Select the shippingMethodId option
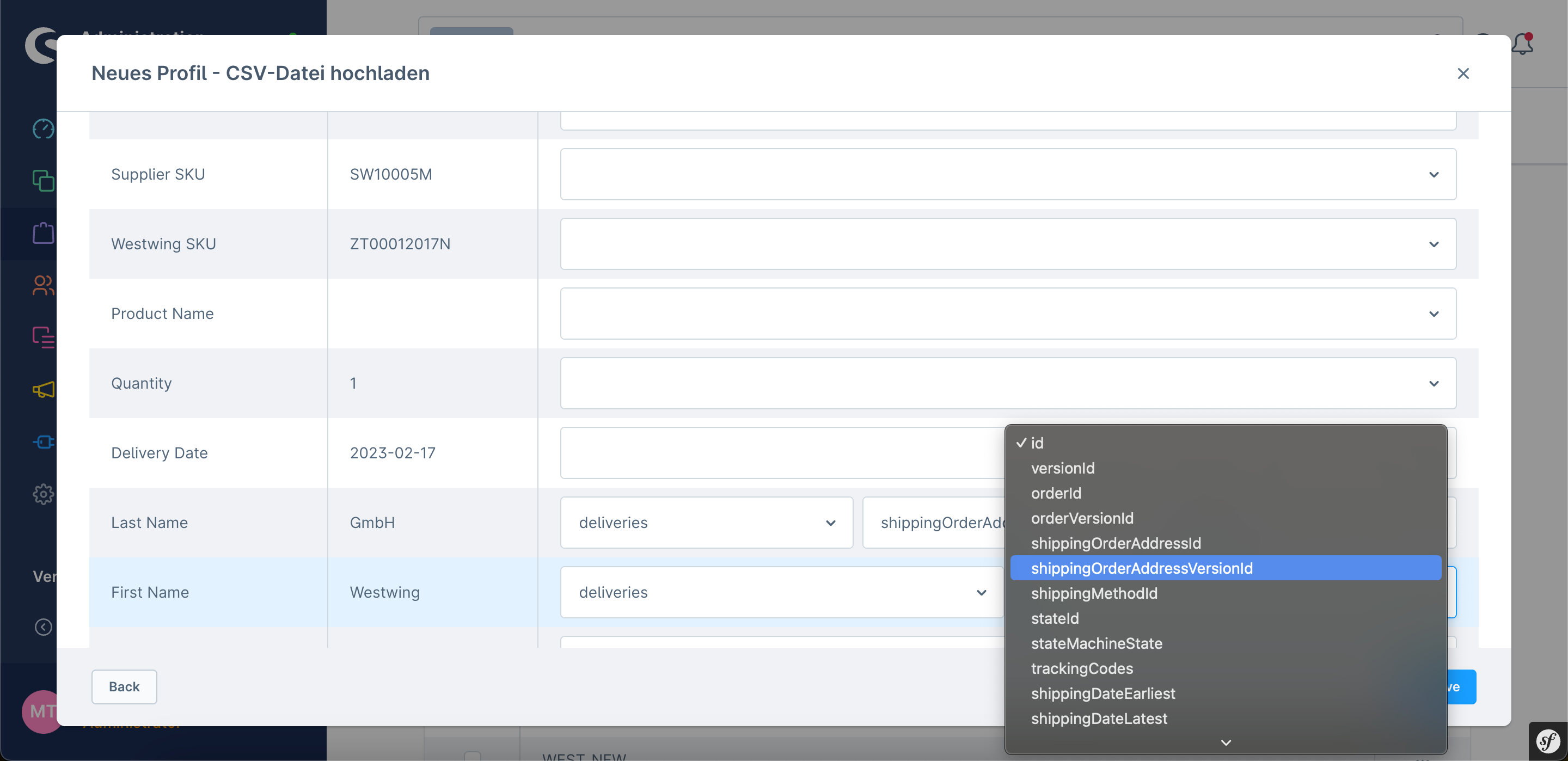 (1226, 593)
